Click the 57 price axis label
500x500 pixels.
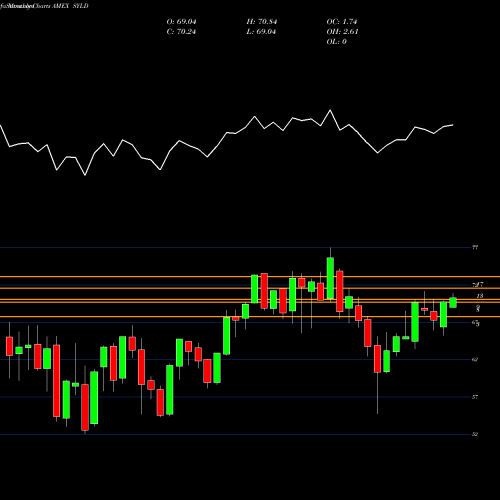point(475,397)
